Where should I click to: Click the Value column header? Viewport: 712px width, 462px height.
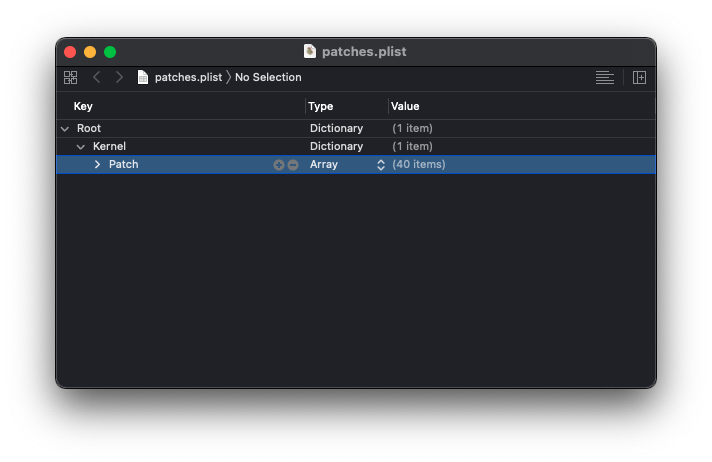click(x=405, y=106)
